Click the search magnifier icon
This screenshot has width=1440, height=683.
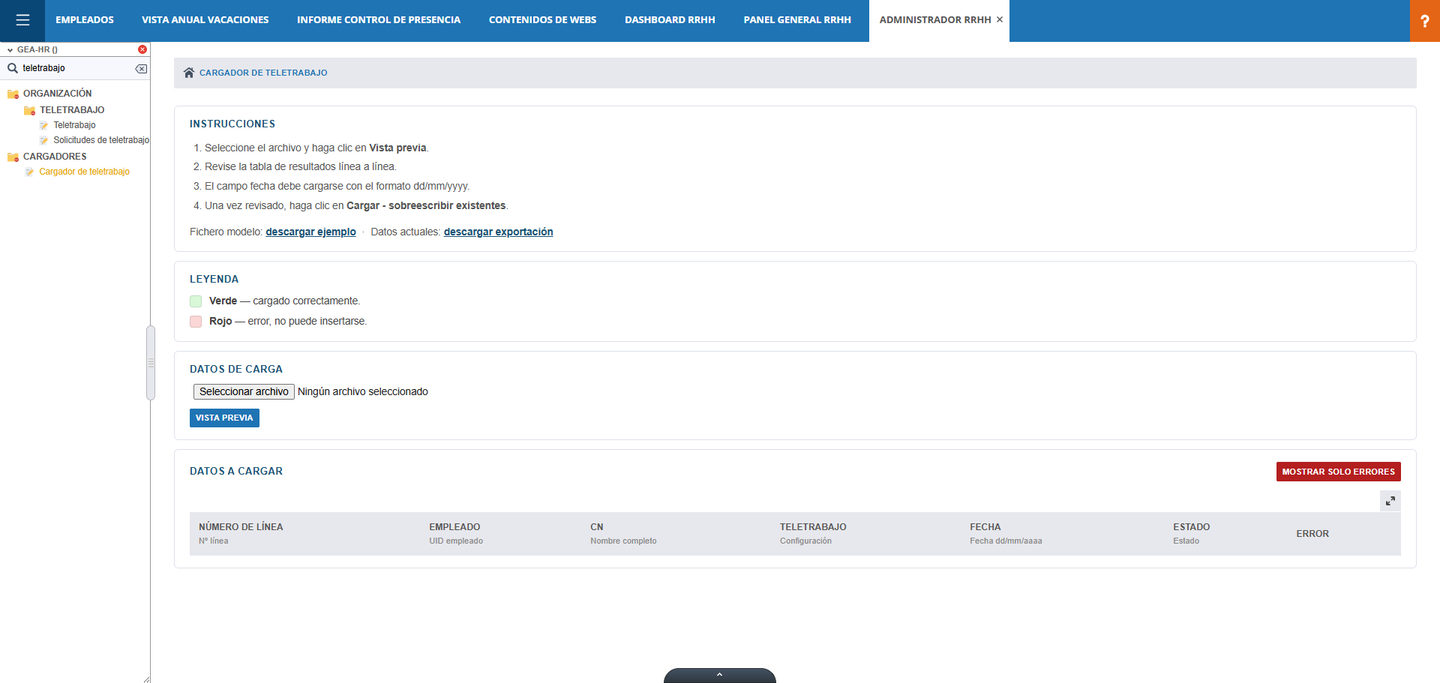12,68
